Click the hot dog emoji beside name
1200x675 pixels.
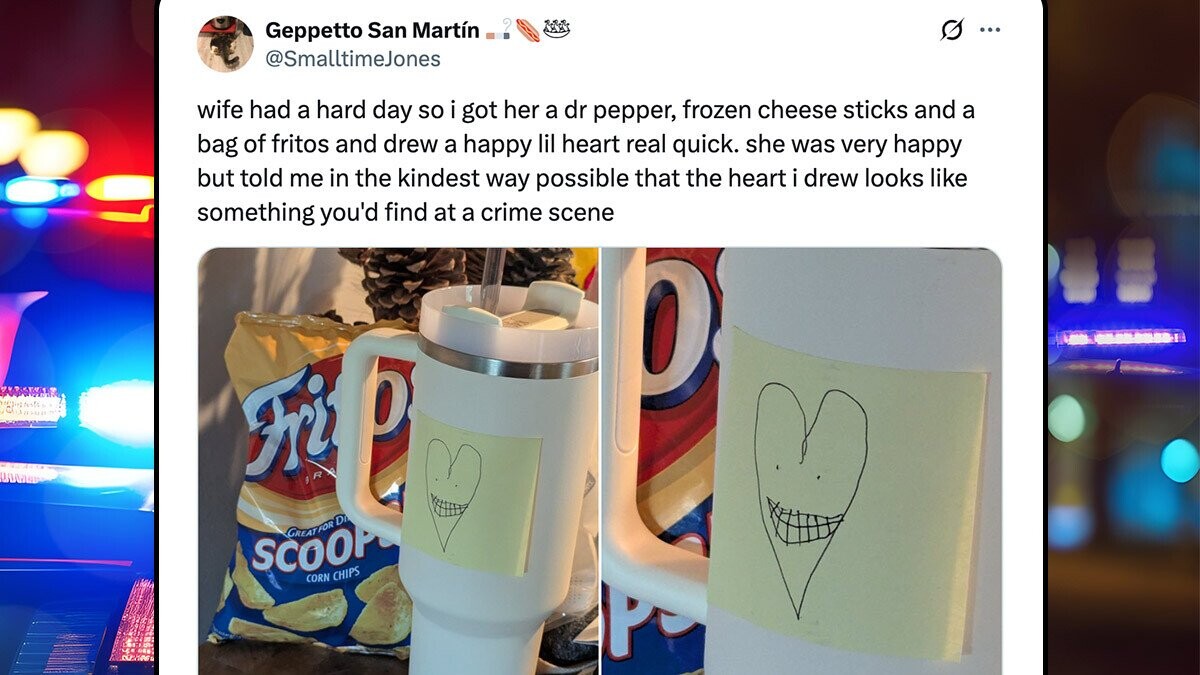[528, 31]
